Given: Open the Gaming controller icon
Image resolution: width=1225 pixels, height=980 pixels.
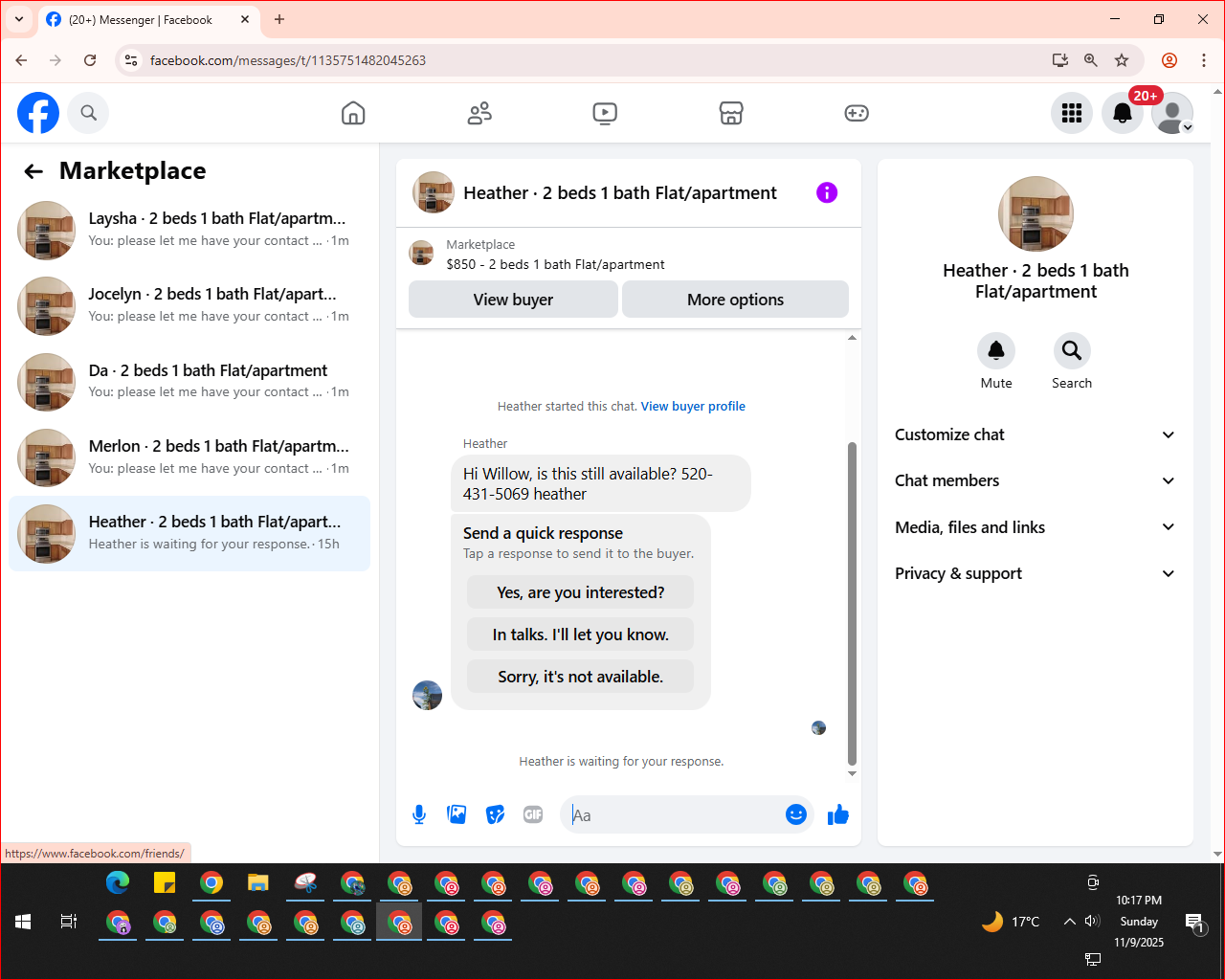Looking at the screenshot, I should pyautogui.click(x=857, y=113).
